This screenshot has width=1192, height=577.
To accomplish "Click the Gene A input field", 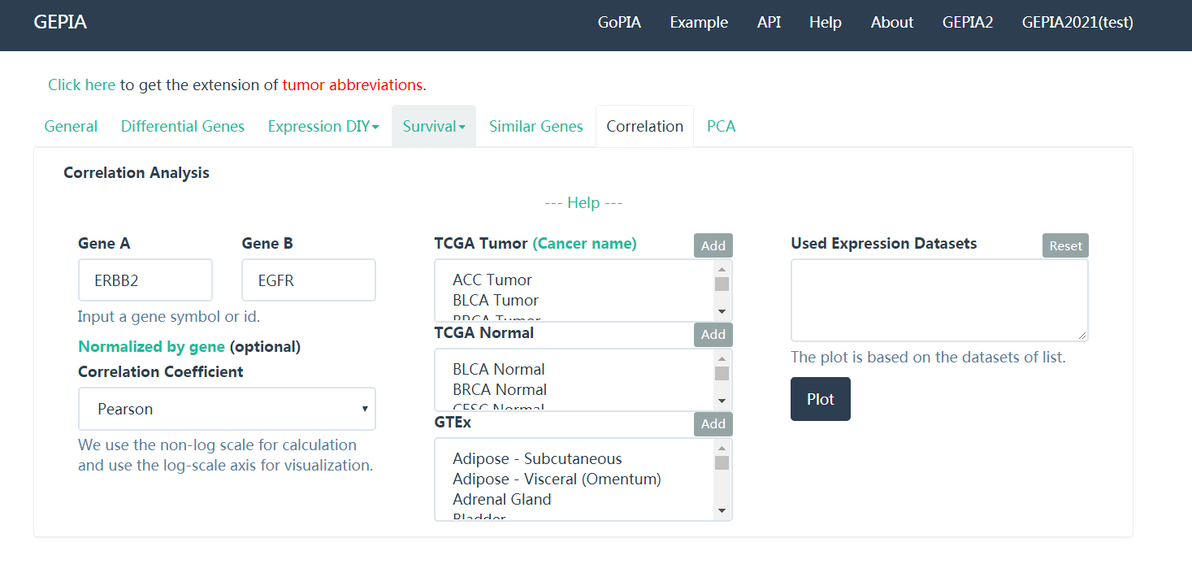I will click(x=145, y=281).
